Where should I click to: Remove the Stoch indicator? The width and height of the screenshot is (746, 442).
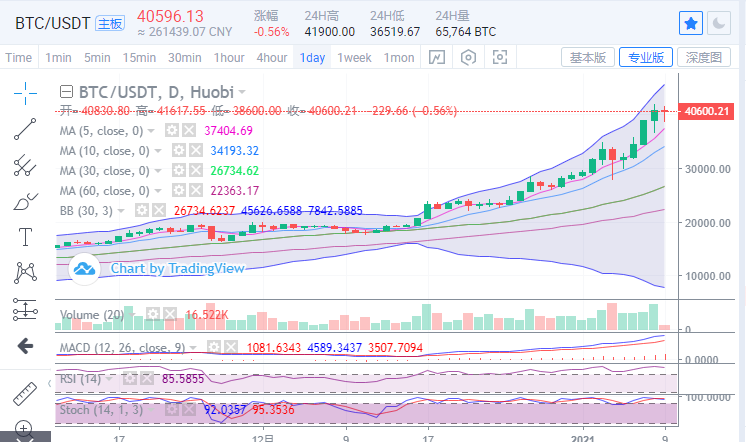pyautogui.click(x=189, y=410)
